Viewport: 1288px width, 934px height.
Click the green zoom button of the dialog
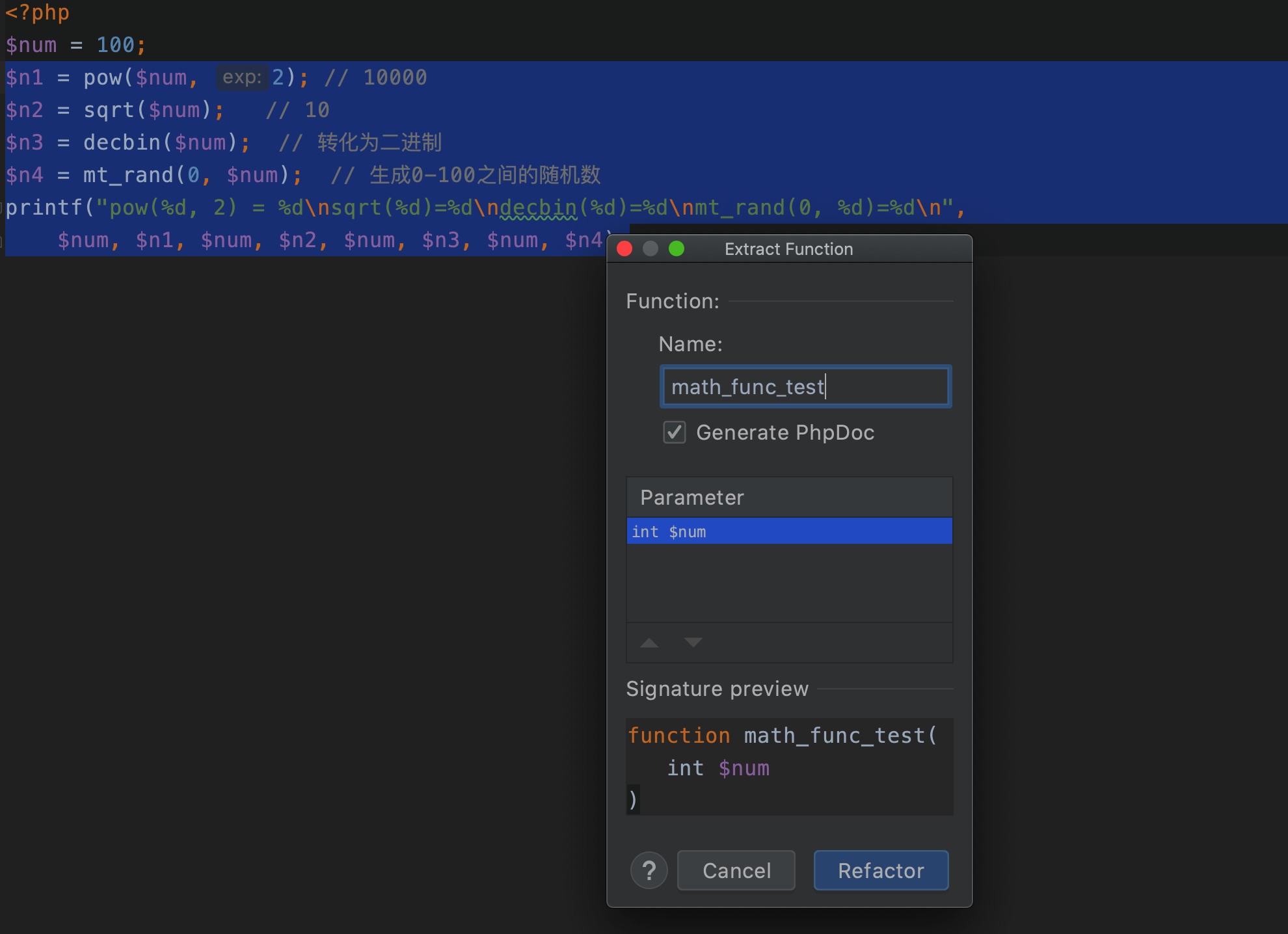click(677, 249)
